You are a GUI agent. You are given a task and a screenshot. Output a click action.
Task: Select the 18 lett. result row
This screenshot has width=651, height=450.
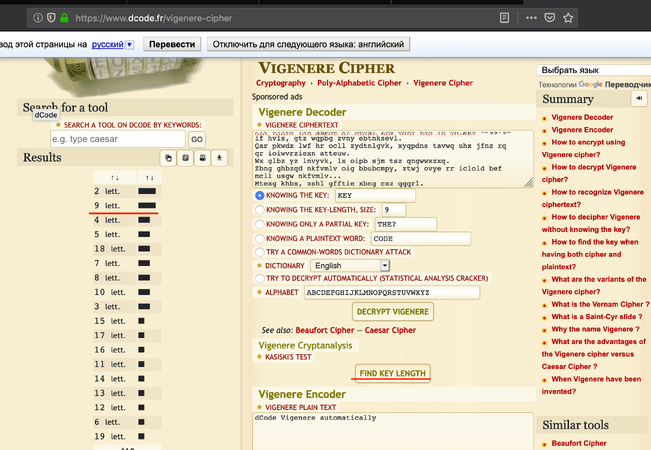tap(127, 249)
